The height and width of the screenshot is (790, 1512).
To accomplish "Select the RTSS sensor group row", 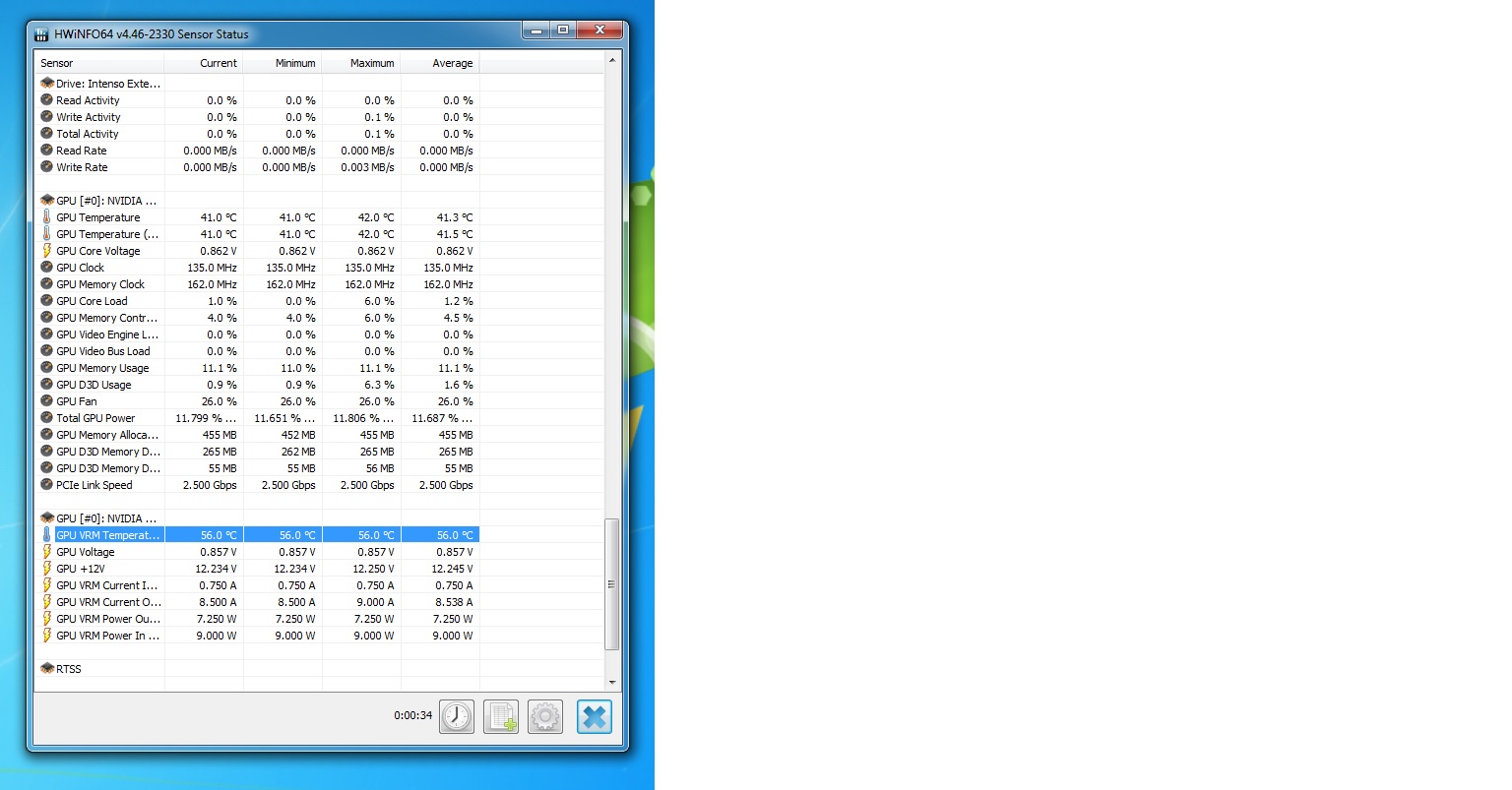I will [257, 669].
